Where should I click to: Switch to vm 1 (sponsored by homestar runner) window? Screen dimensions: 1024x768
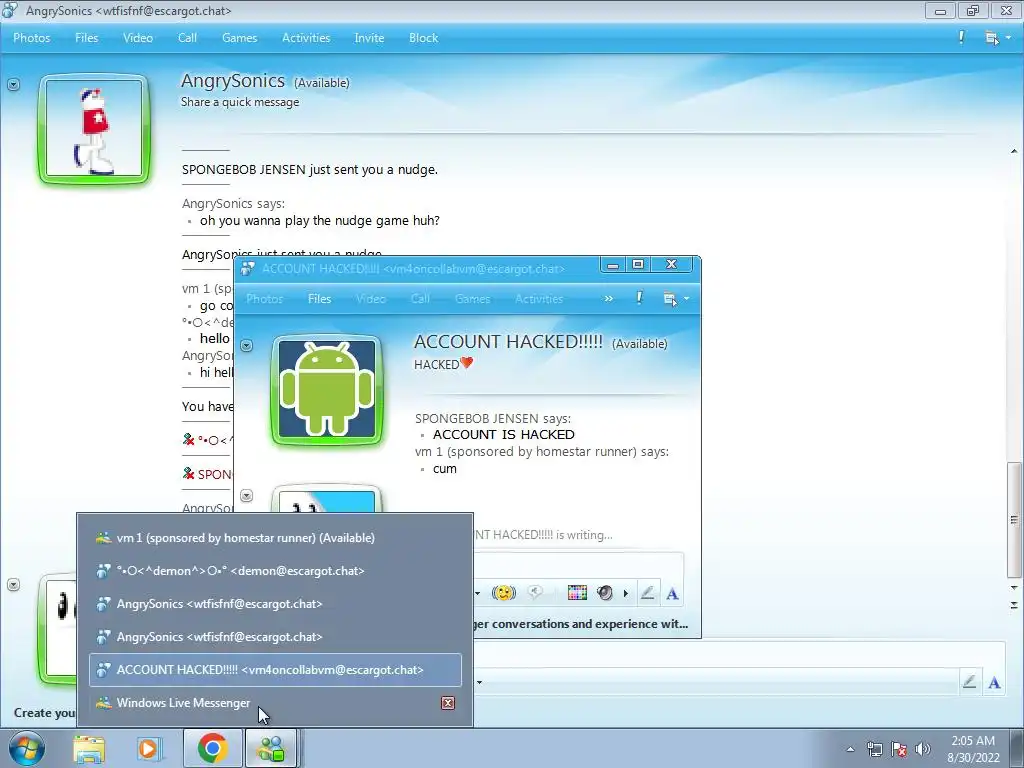pos(275,538)
